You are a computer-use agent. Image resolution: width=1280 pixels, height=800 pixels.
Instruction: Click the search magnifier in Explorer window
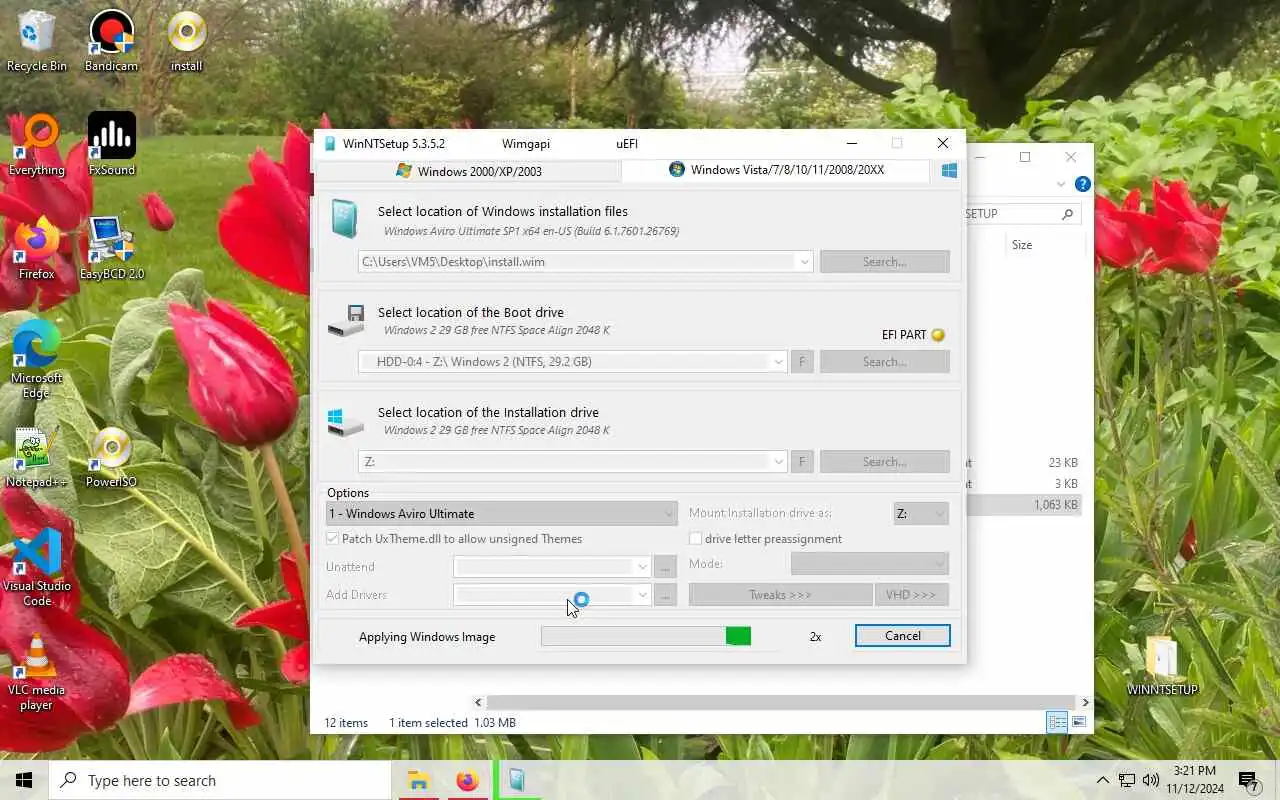point(1067,214)
